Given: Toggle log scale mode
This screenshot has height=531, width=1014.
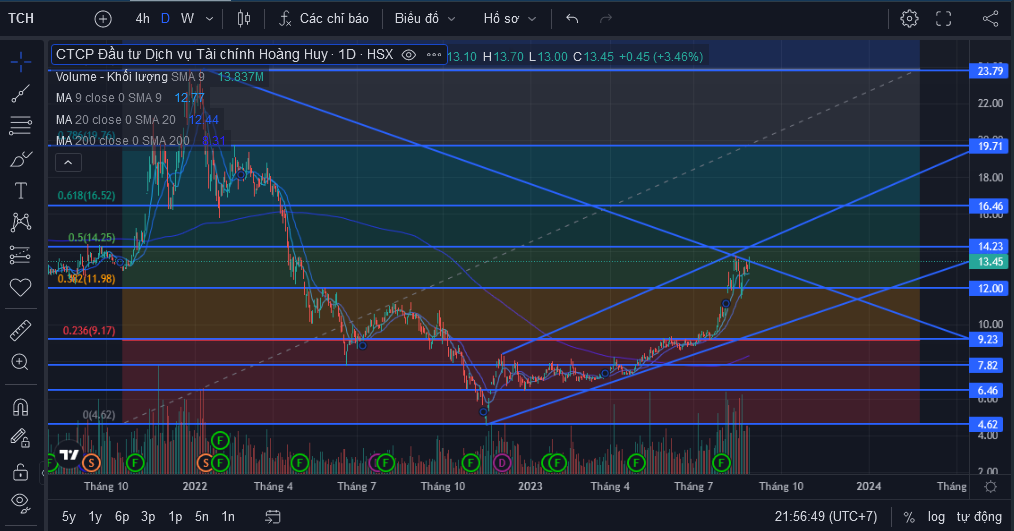Looking at the screenshot, I should tap(936, 517).
